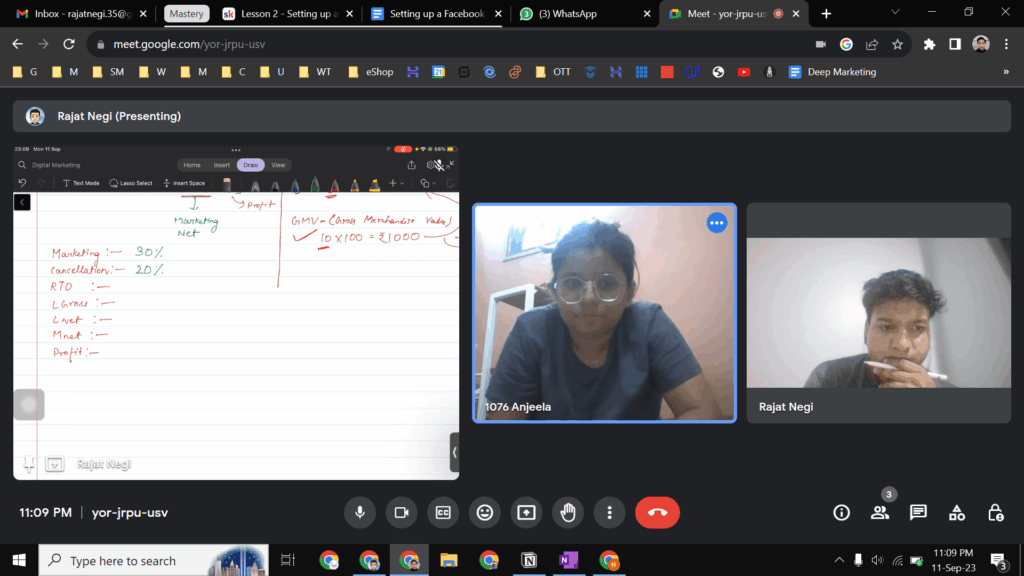Open the meeting details info icon
Viewport: 1024px width, 576px height.
842,513
